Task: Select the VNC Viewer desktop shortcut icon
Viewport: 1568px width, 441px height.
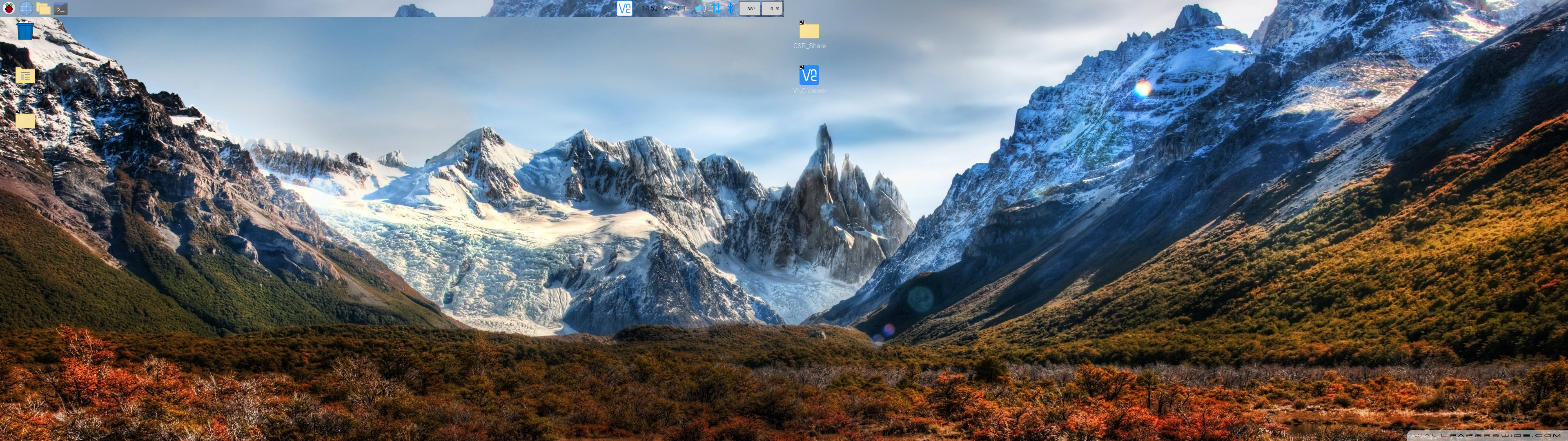Action: pos(809,76)
